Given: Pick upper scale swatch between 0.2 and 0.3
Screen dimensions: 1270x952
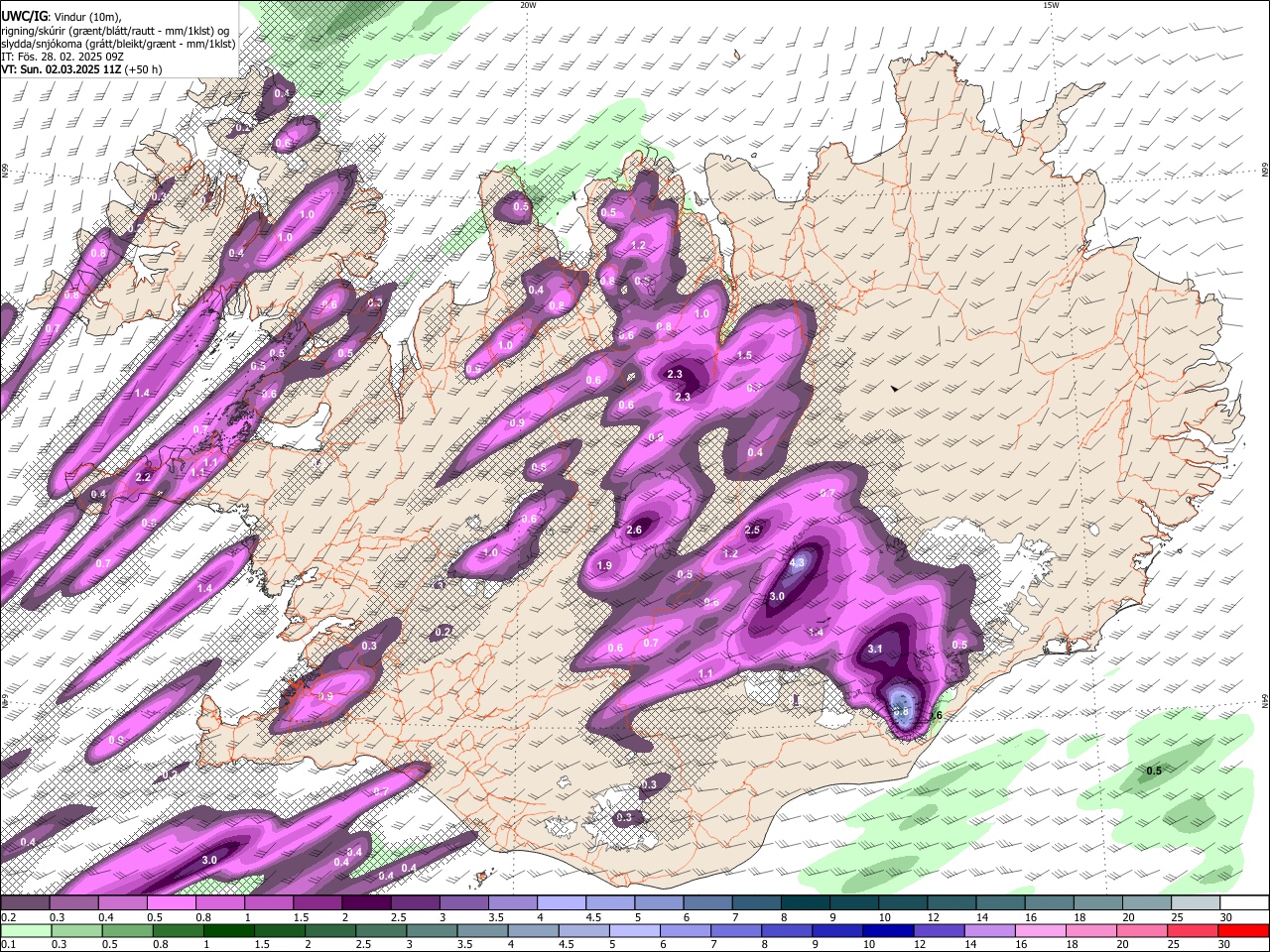Looking at the screenshot, I should click(x=25, y=902).
